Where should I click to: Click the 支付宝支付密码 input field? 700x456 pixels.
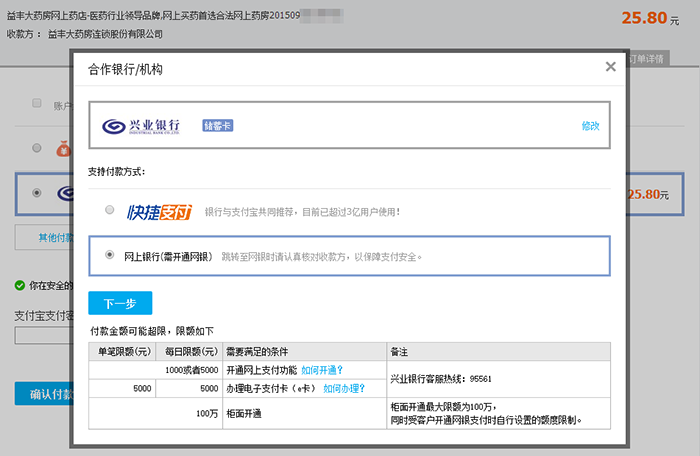tap(44, 335)
